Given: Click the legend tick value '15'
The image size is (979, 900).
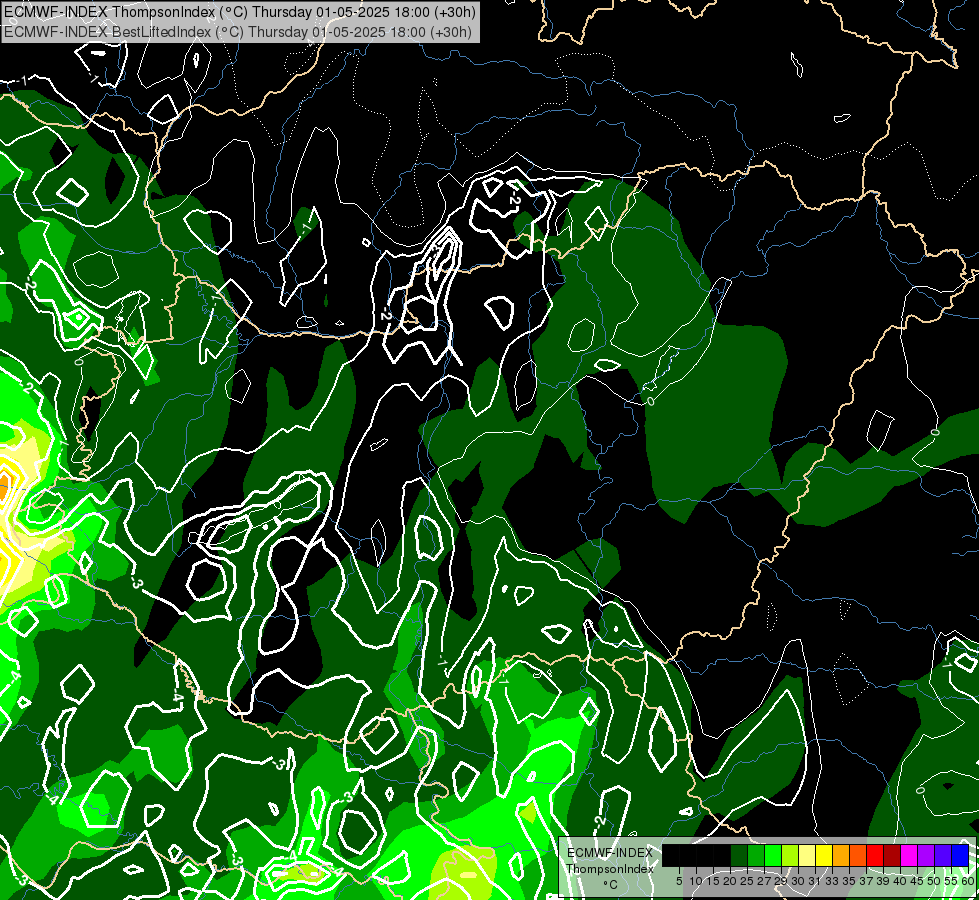Looking at the screenshot, I should pyautogui.click(x=712, y=881).
